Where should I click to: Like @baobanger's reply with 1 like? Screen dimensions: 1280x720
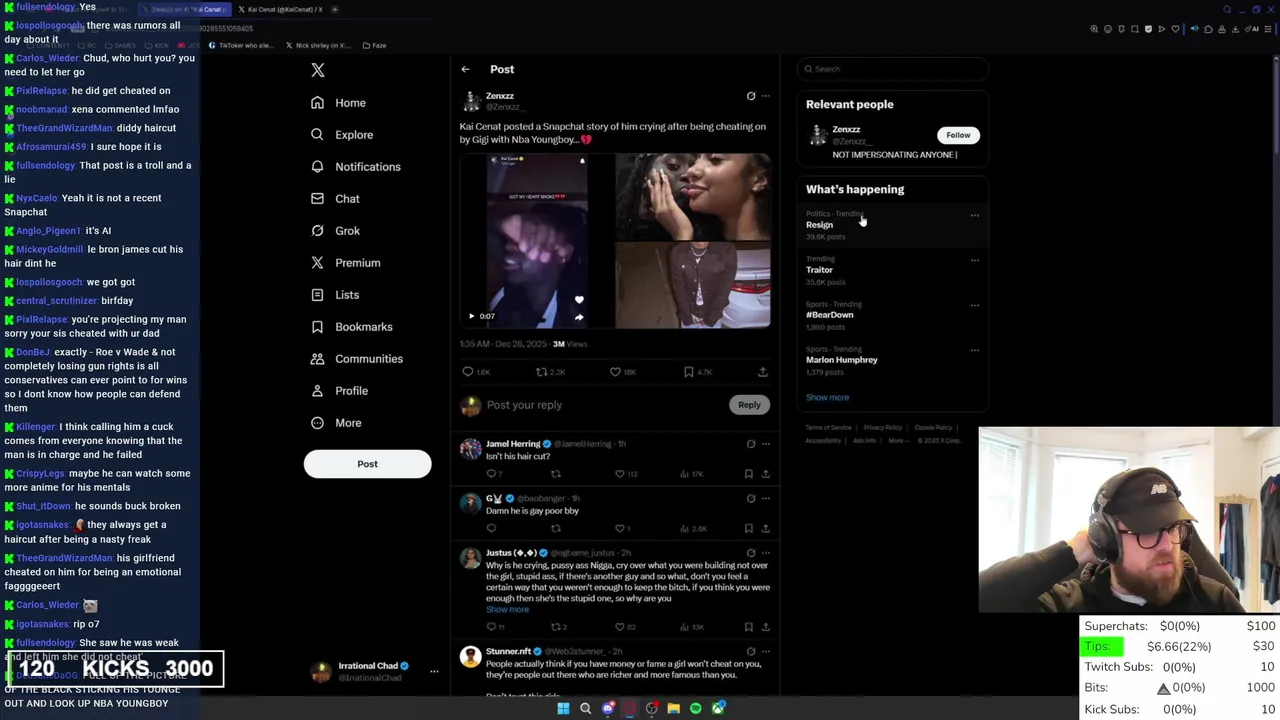(x=622, y=528)
